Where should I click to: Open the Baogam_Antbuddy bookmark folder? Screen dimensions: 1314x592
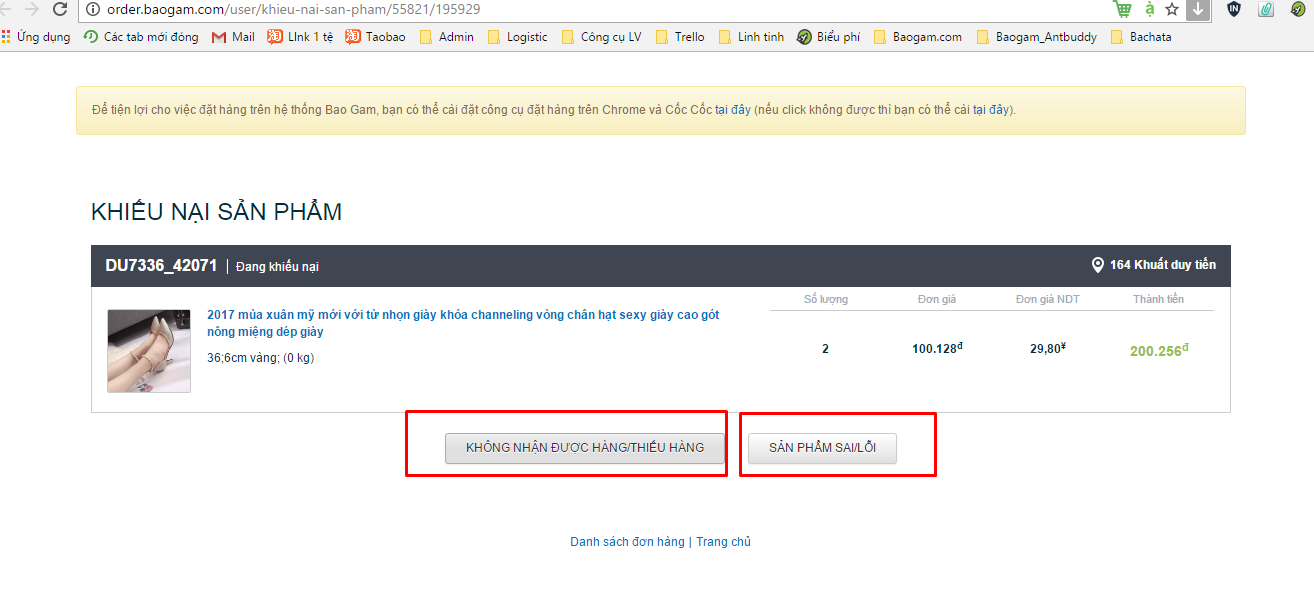pyautogui.click(x=1036, y=37)
